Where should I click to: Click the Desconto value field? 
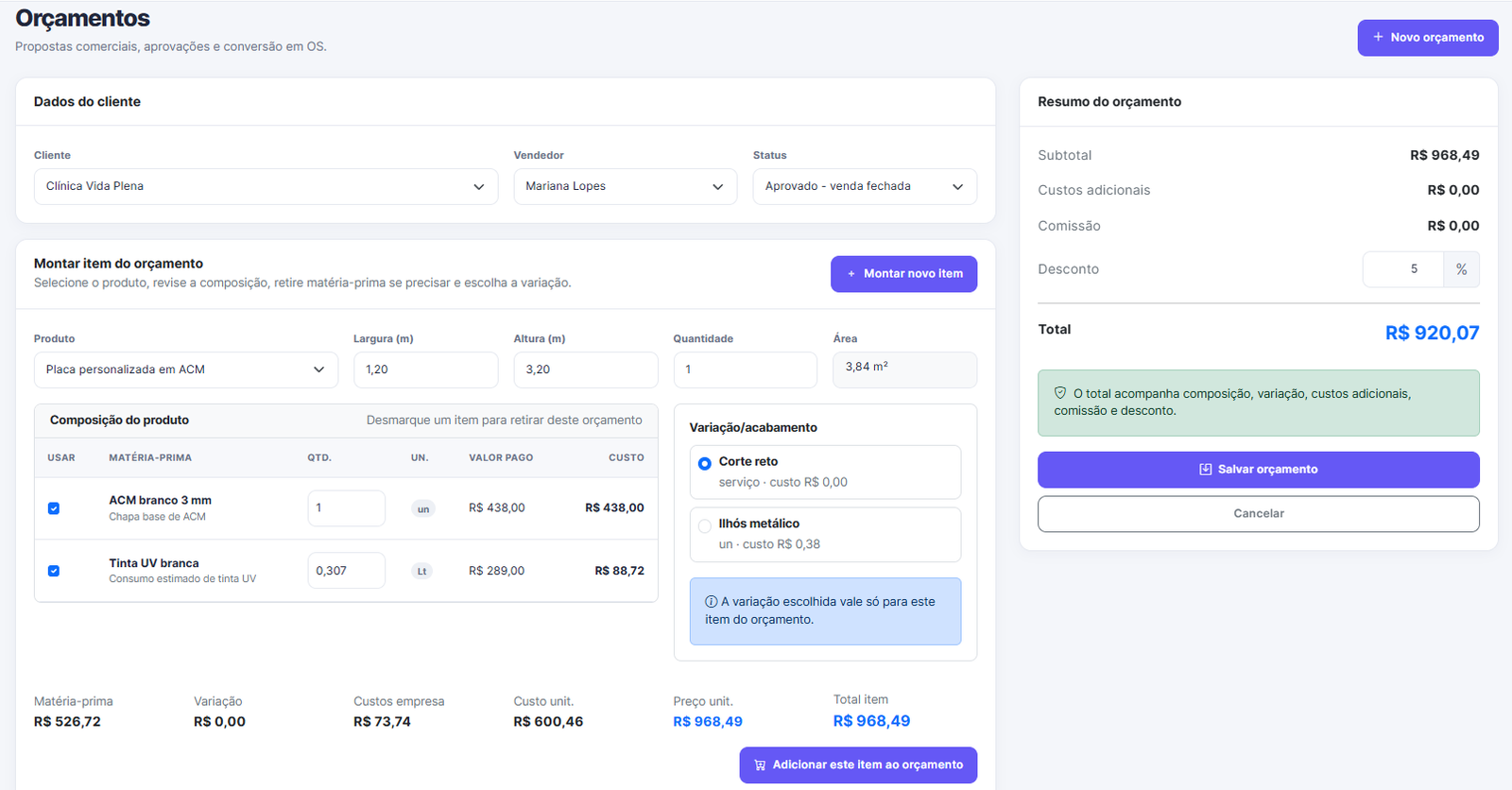pyautogui.click(x=1403, y=269)
